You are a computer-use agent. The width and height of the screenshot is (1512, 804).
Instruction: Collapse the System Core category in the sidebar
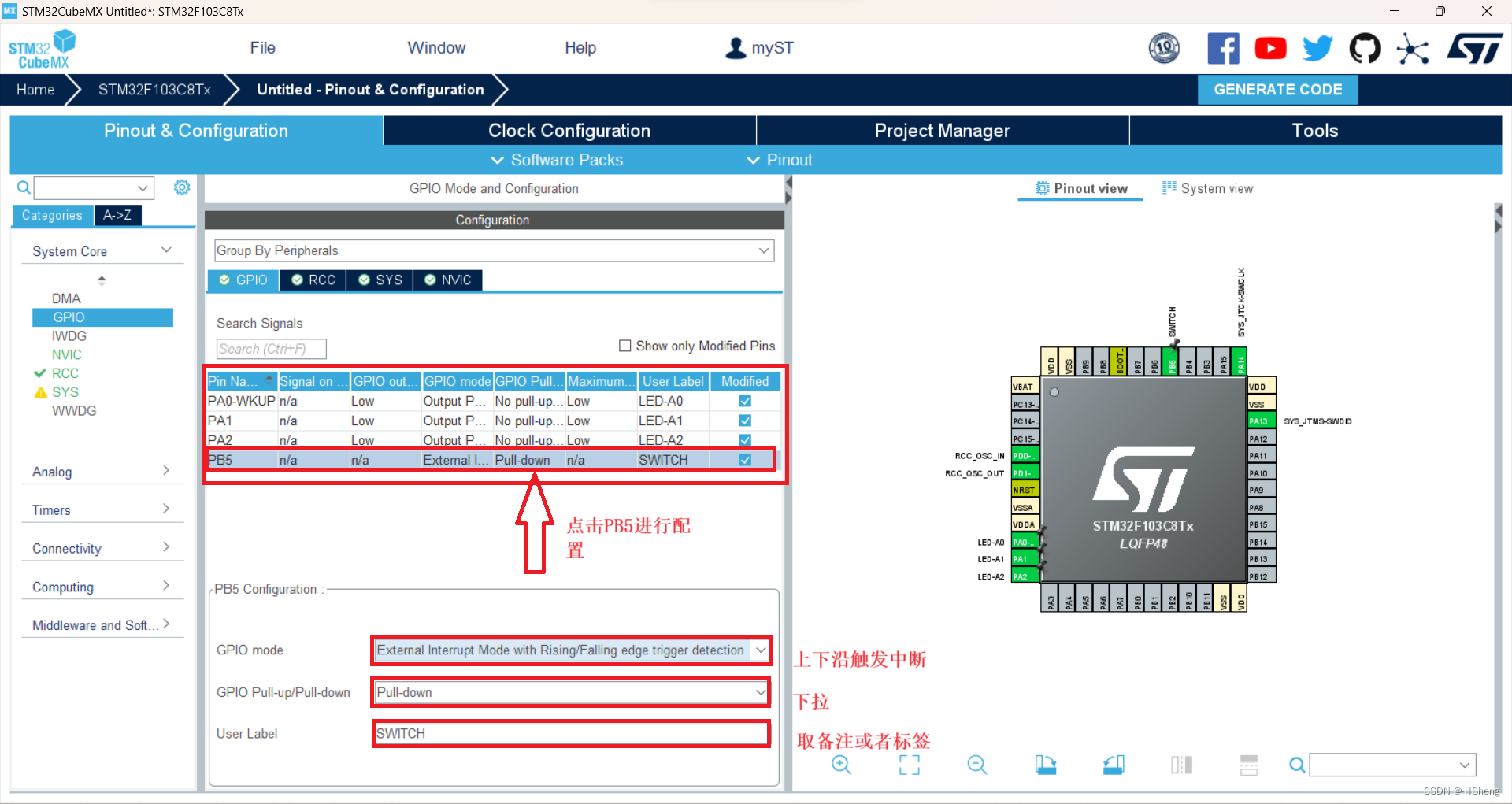(166, 250)
